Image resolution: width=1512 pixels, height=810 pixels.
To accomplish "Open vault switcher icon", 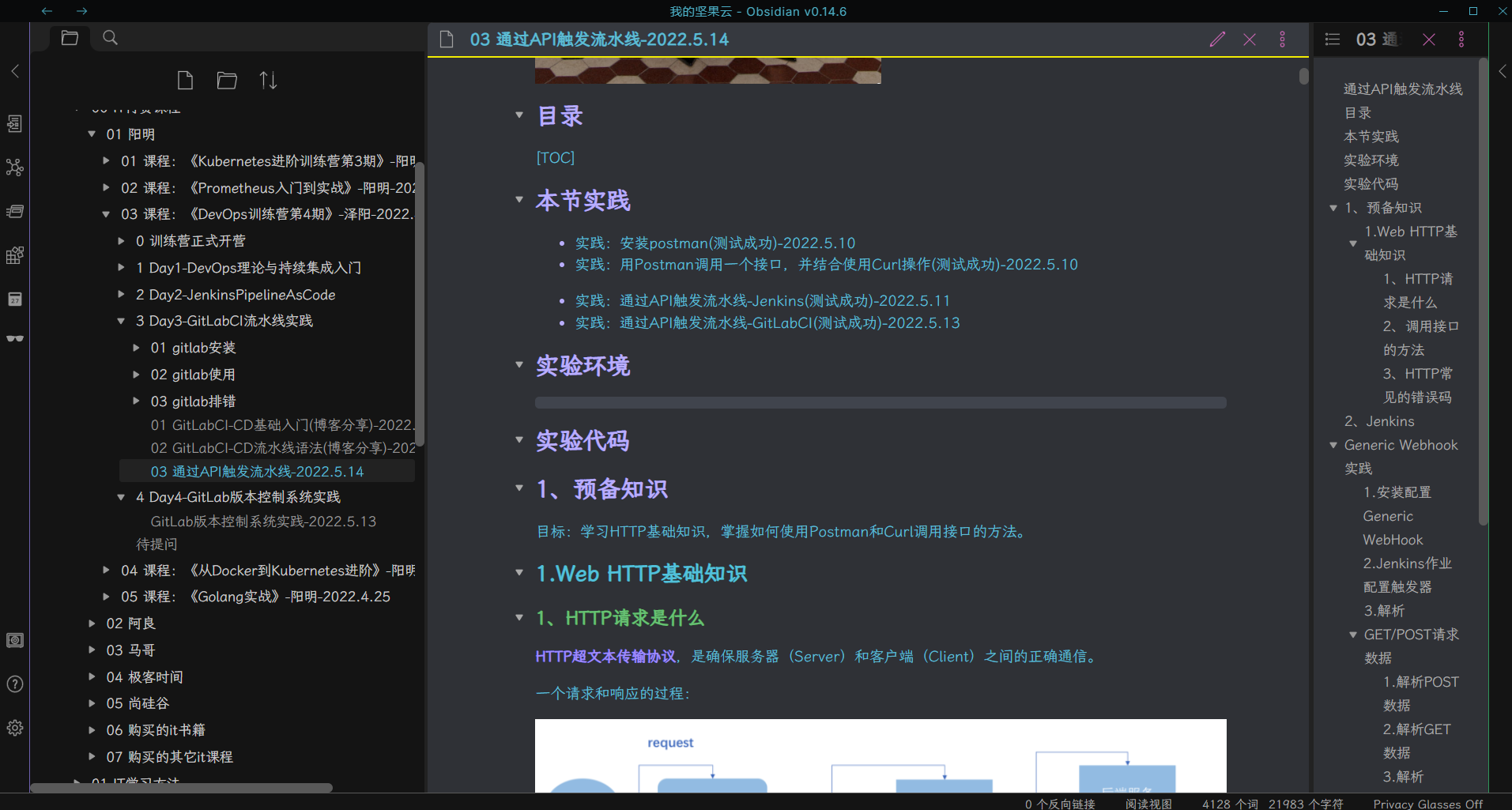I will coord(15,640).
